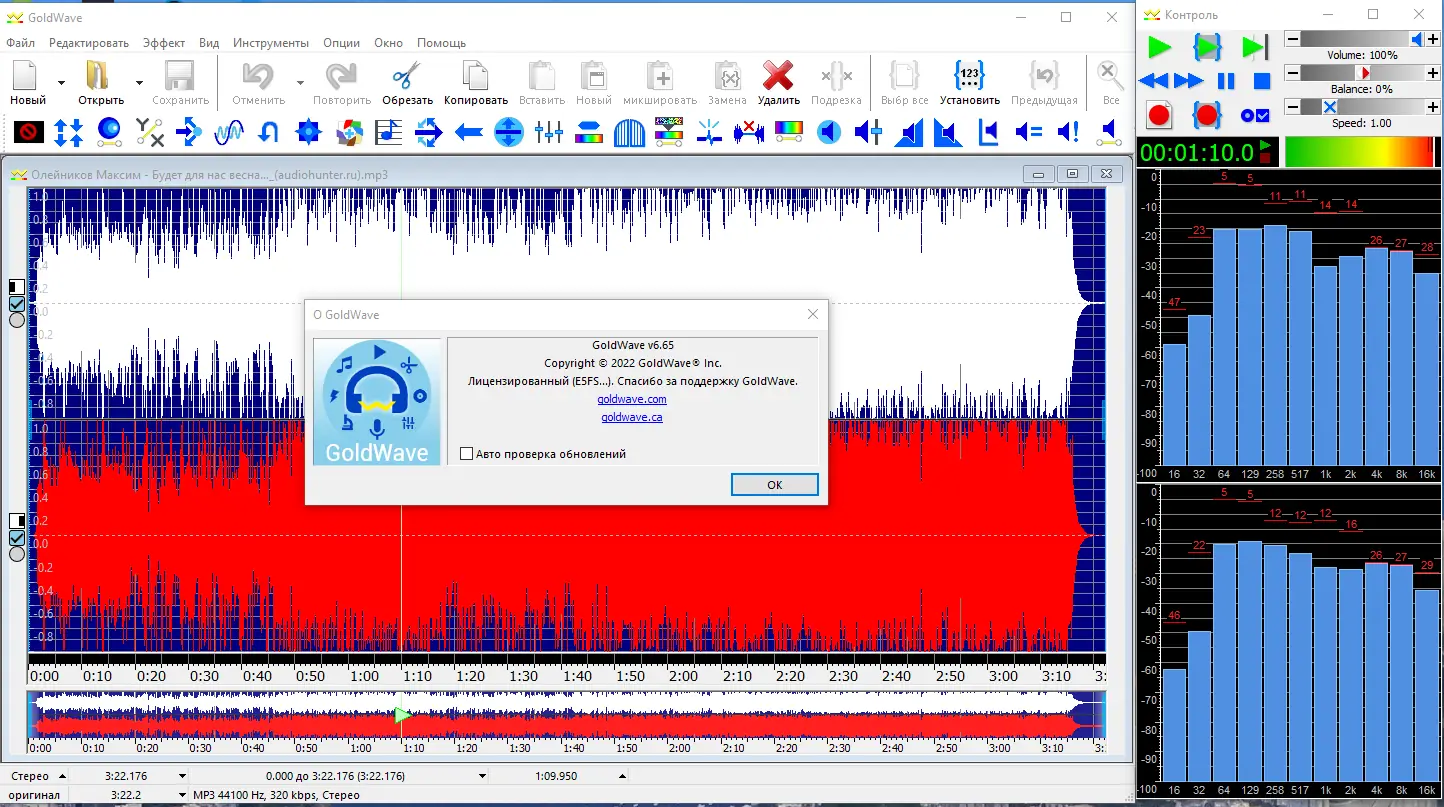This screenshot has height=807, width=1444.
Task: Open the dropdown arrow next to Новый
Action: click(x=61, y=82)
